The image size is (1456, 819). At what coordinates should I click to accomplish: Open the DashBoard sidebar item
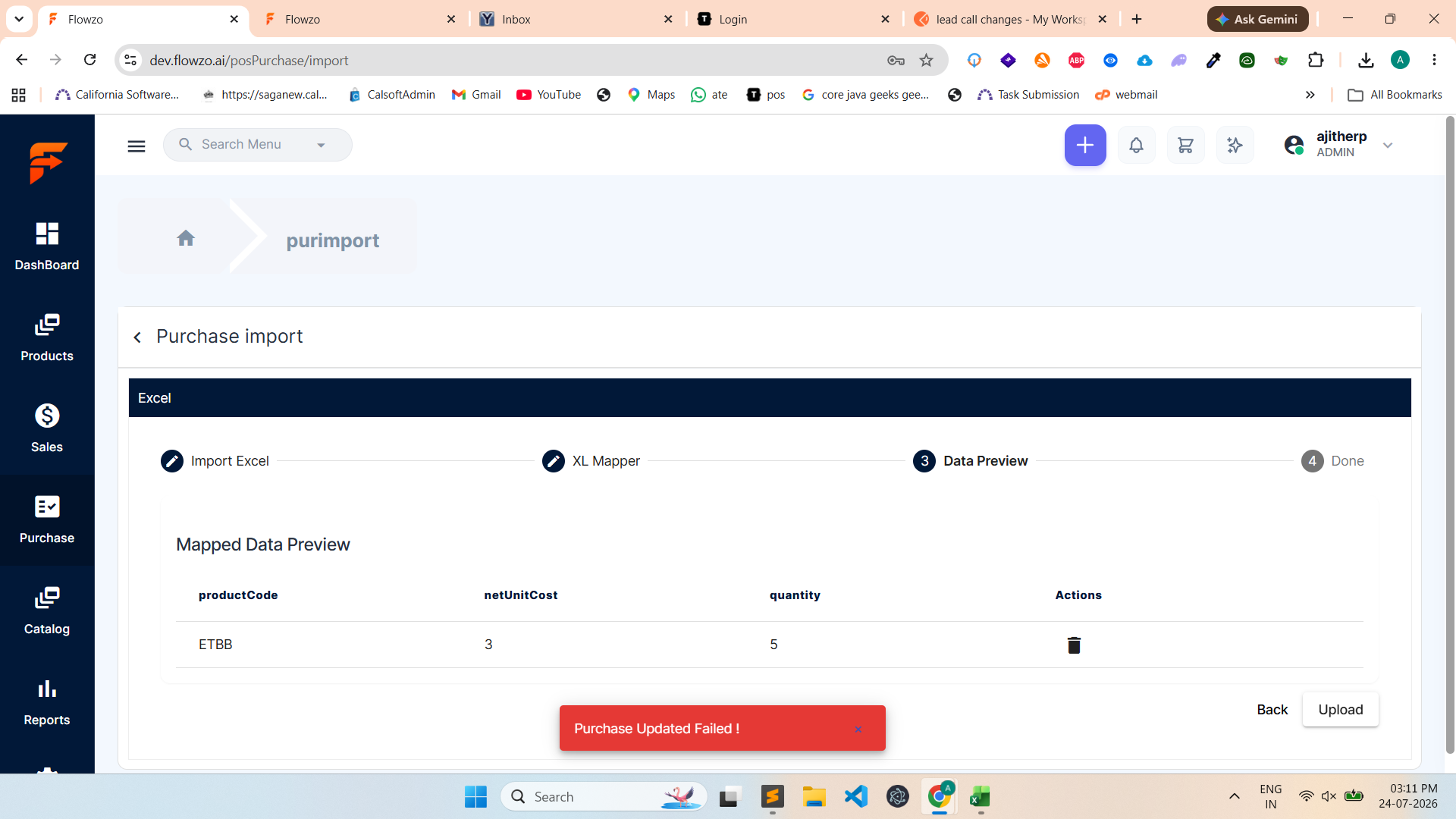pos(47,246)
